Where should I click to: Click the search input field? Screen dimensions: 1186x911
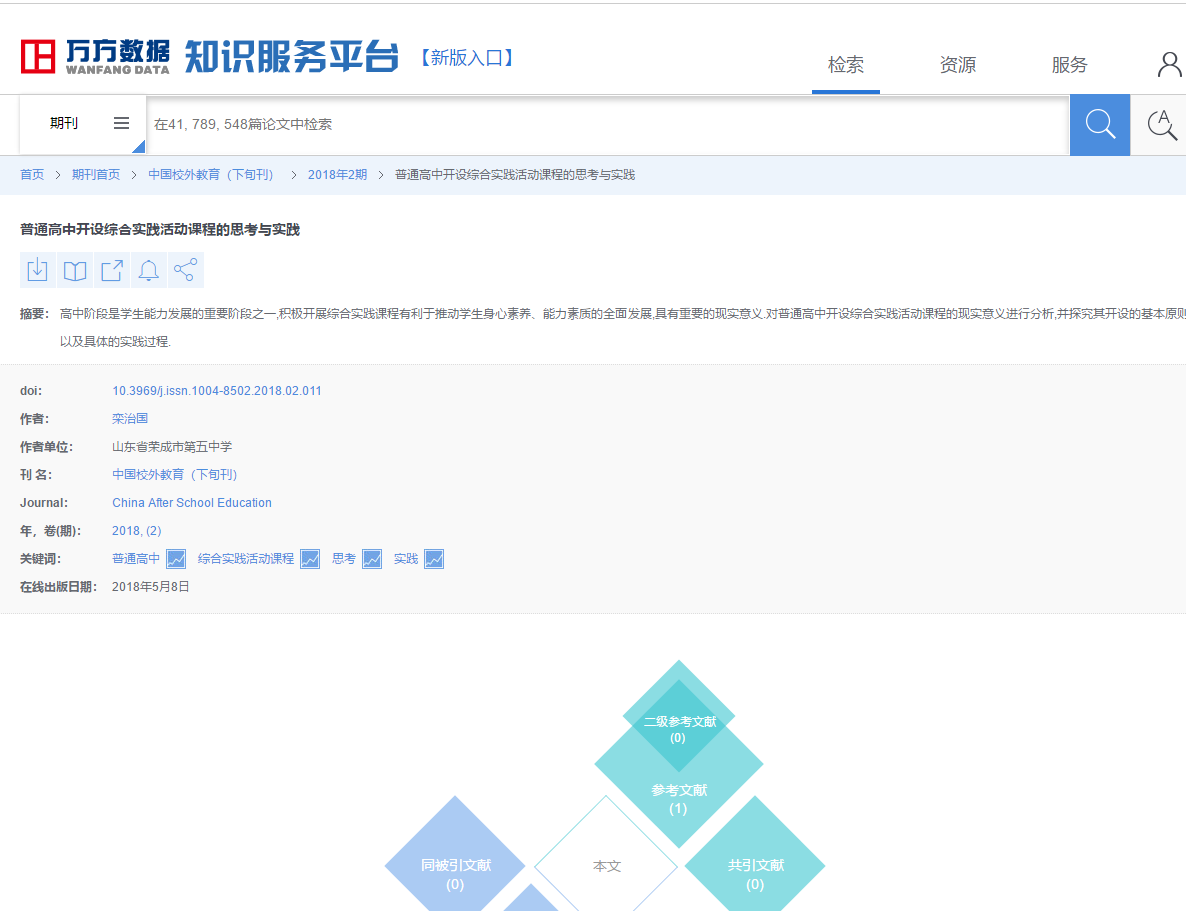pyautogui.click(x=607, y=125)
